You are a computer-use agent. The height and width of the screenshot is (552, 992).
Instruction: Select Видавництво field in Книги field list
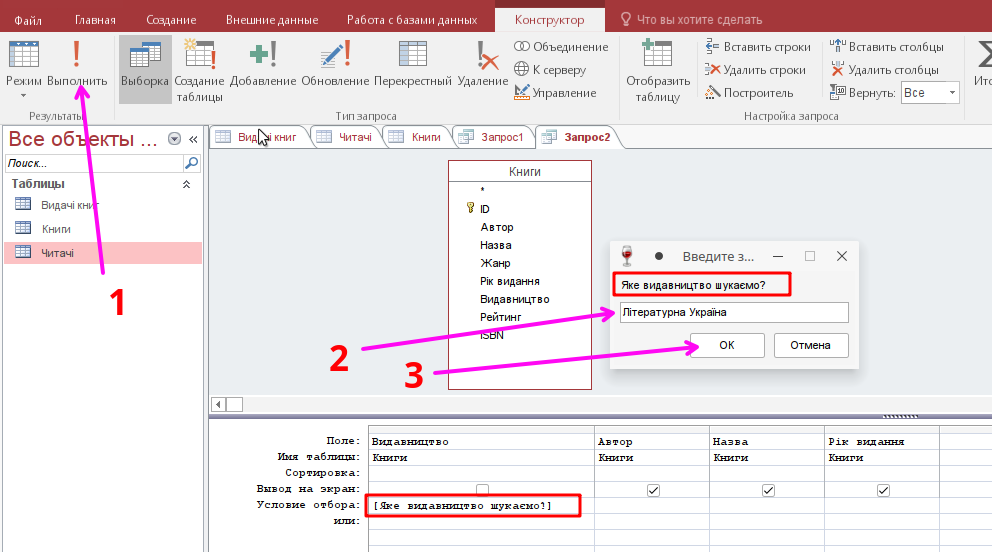coord(514,299)
